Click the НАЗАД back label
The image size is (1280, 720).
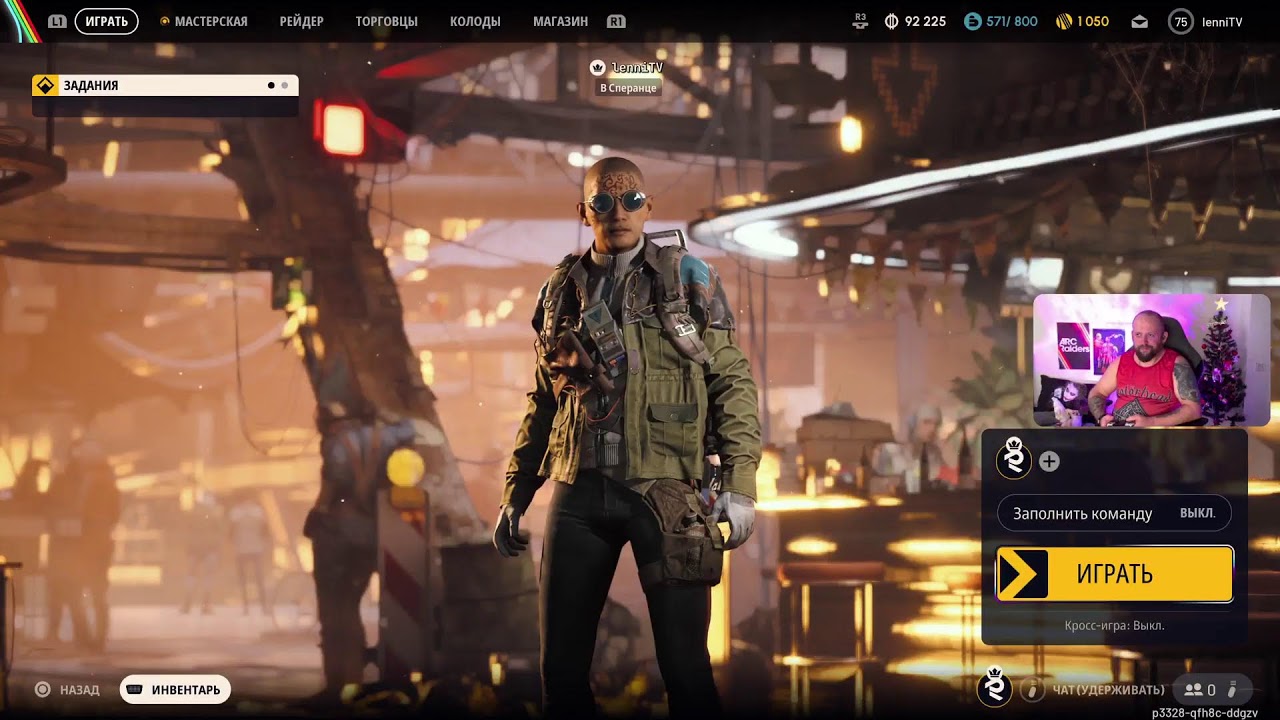tap(80, 690)
